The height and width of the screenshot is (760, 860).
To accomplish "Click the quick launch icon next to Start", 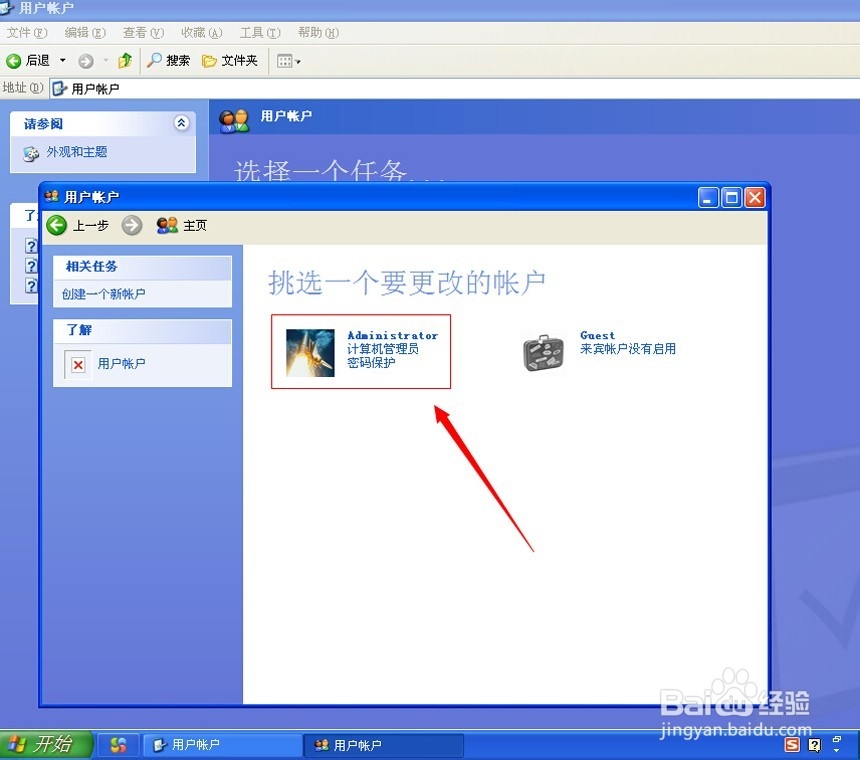I will pyautogui.click(x=118, y=745).
